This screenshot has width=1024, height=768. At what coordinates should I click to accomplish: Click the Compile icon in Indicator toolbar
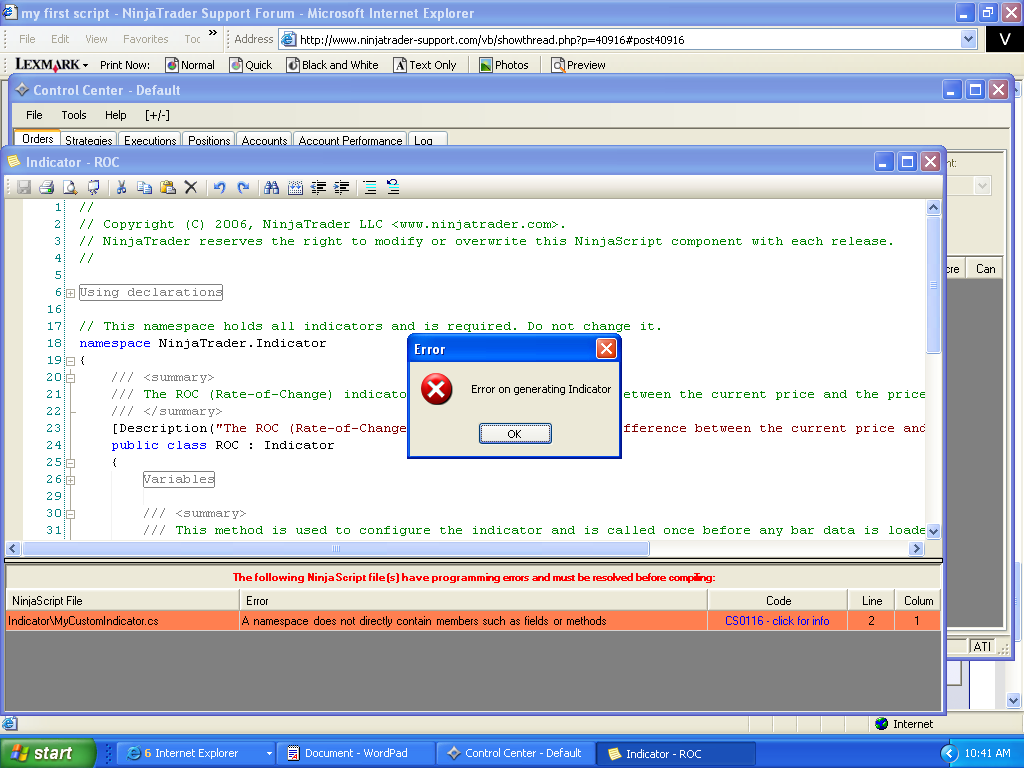coord(93,187)
